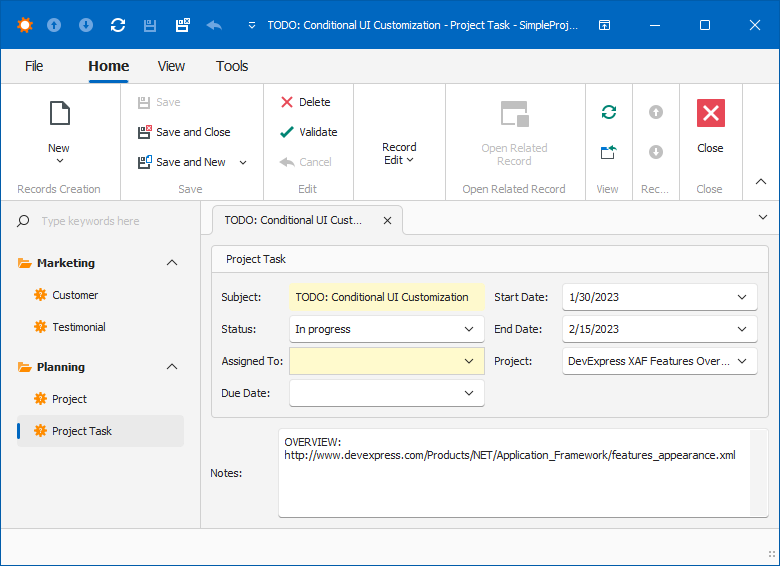This screenshot has width=780, height=566.
Task: Click the greyed-out Cancel button
Action: click(x=305, y=162)
